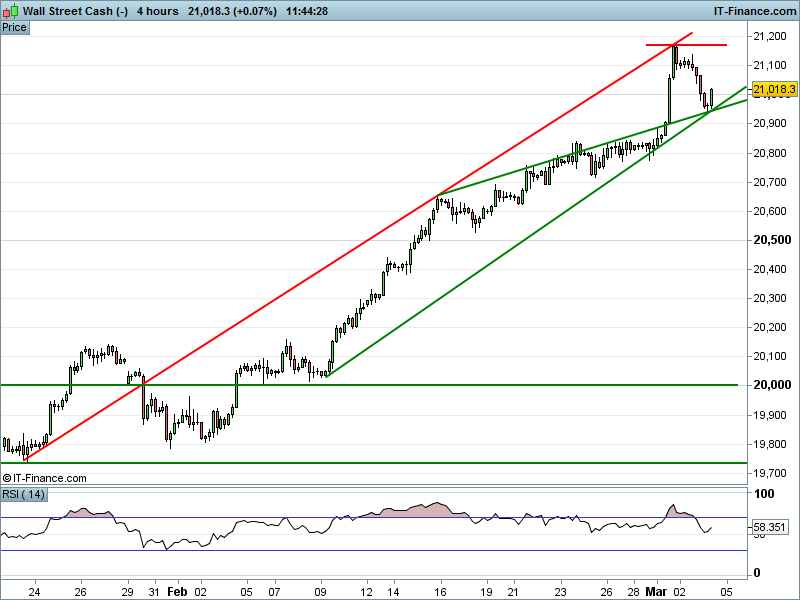Click the 20,200 price axis label

pos(770,328)
